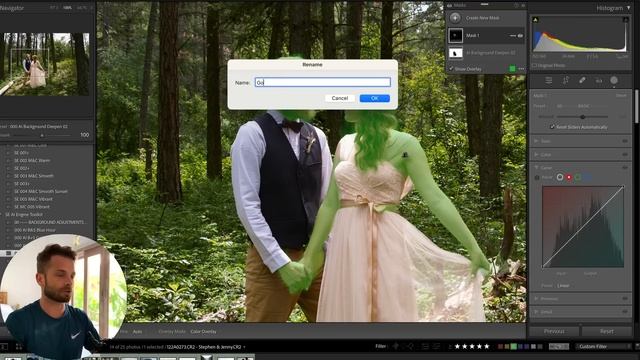Click the Reset button
Image resolution: width=640 pixels, height=360 pixels.
point(607,331)
